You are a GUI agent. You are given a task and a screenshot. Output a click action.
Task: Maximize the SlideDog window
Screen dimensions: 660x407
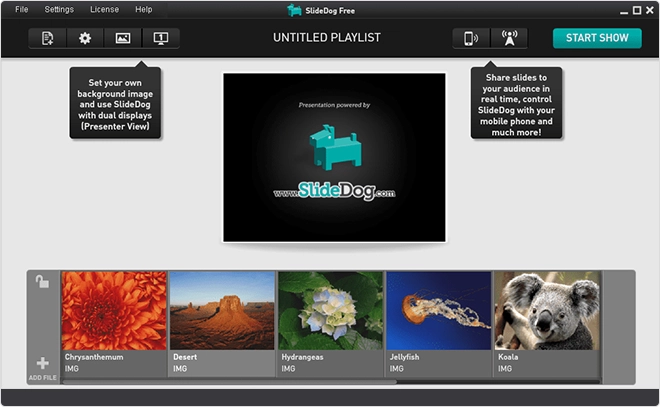pyautogui.click(x=637, y=10)
